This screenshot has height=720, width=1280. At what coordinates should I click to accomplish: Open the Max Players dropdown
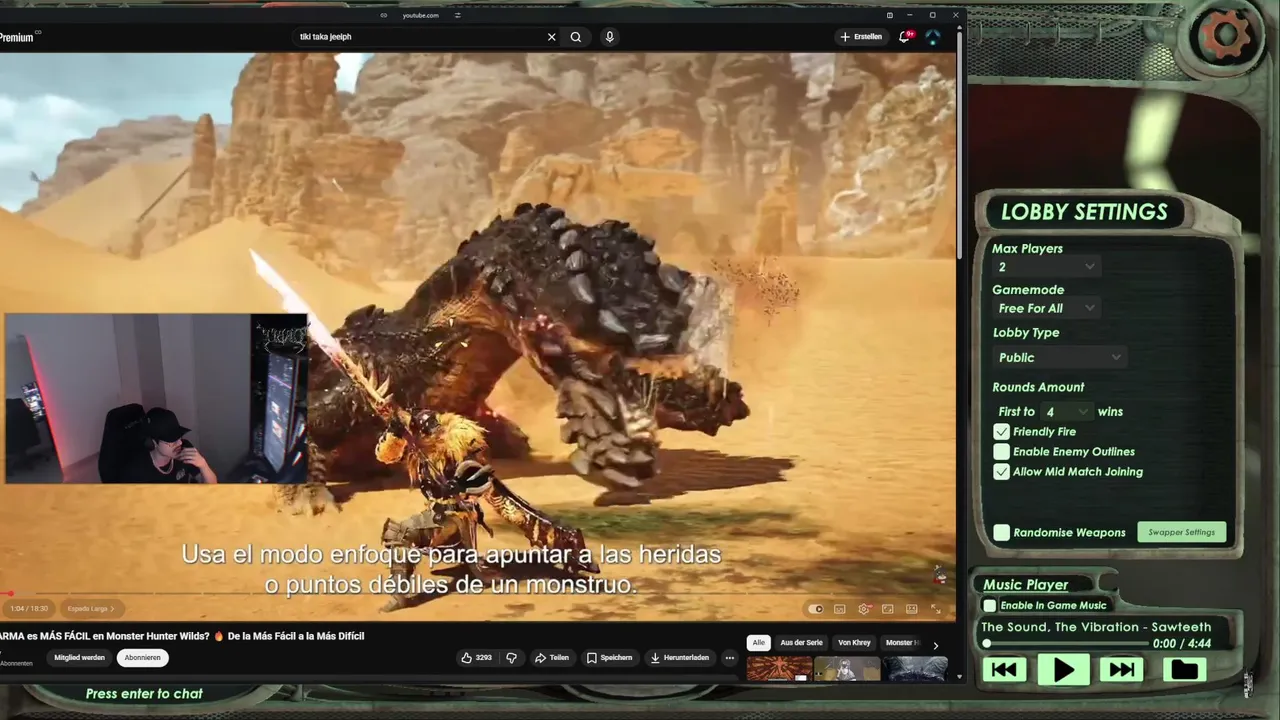pyautogui.click(x=1046, y=267)
